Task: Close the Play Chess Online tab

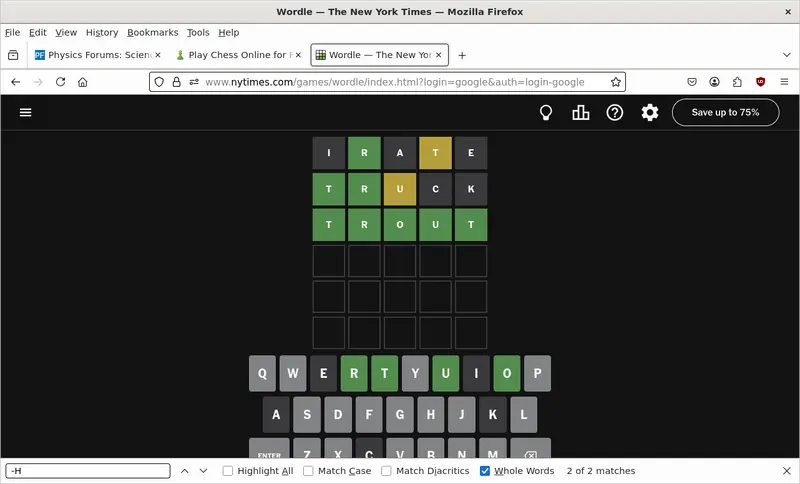Action: [298, 55]
